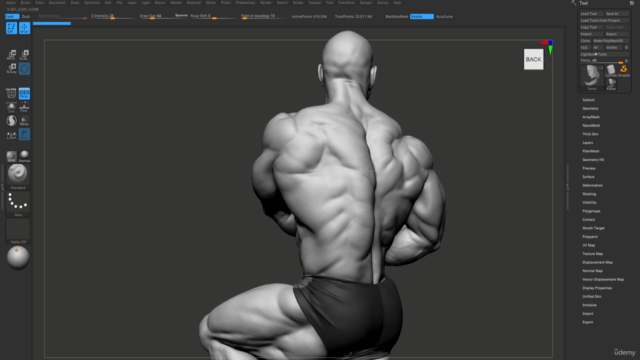Viewport: 640px width, 360px height.
Task: Open the Brush menu
Action: [25, 2]
